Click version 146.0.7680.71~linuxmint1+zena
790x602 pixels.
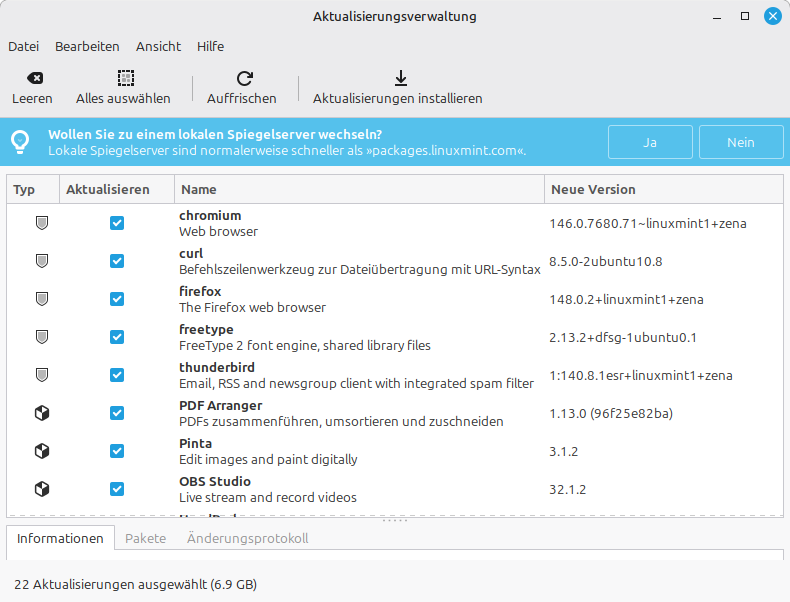(648, 224)
